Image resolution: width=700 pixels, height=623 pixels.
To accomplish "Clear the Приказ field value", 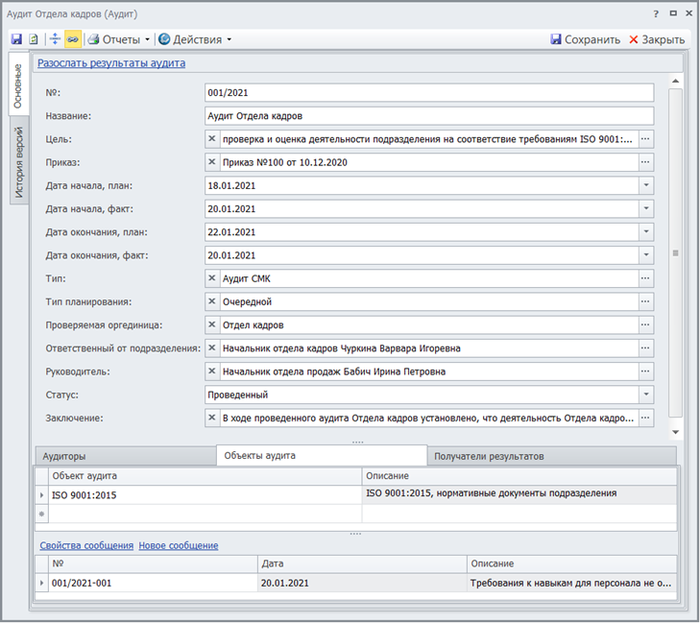I will pyautogui.click(x=212, y=162).
